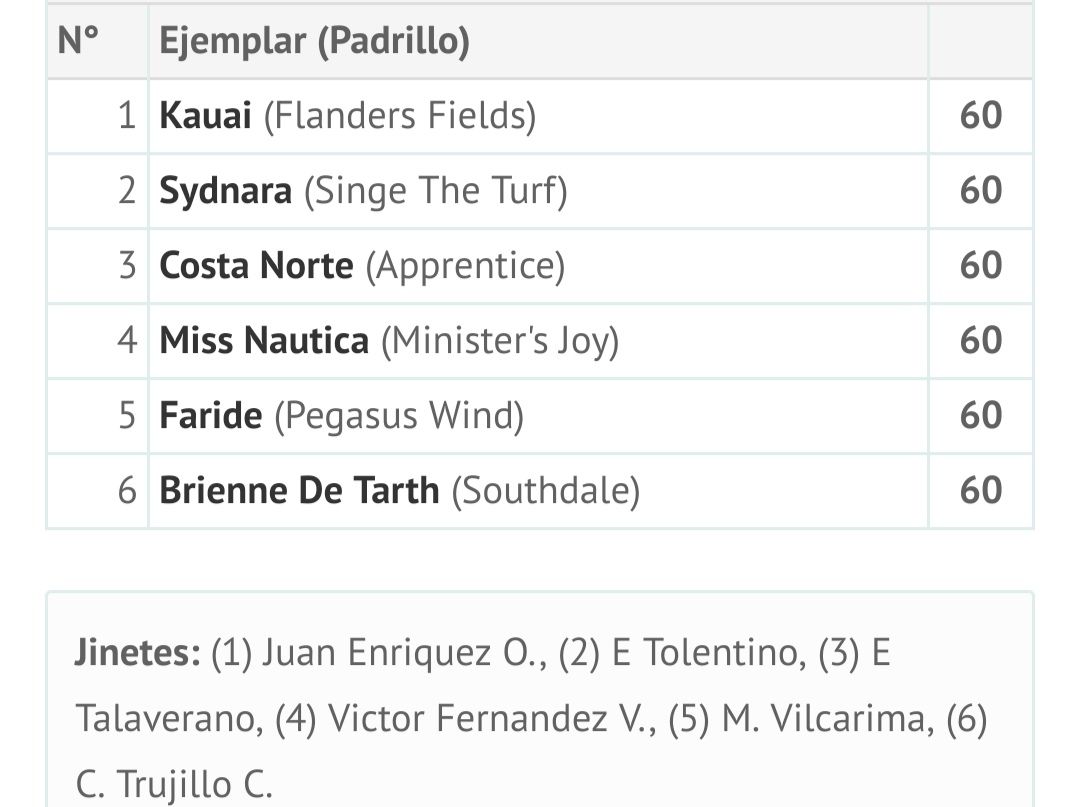The image size is (1080, 807).
Task: Select the Pegasus Wind sire text
Action: point(399,416)
